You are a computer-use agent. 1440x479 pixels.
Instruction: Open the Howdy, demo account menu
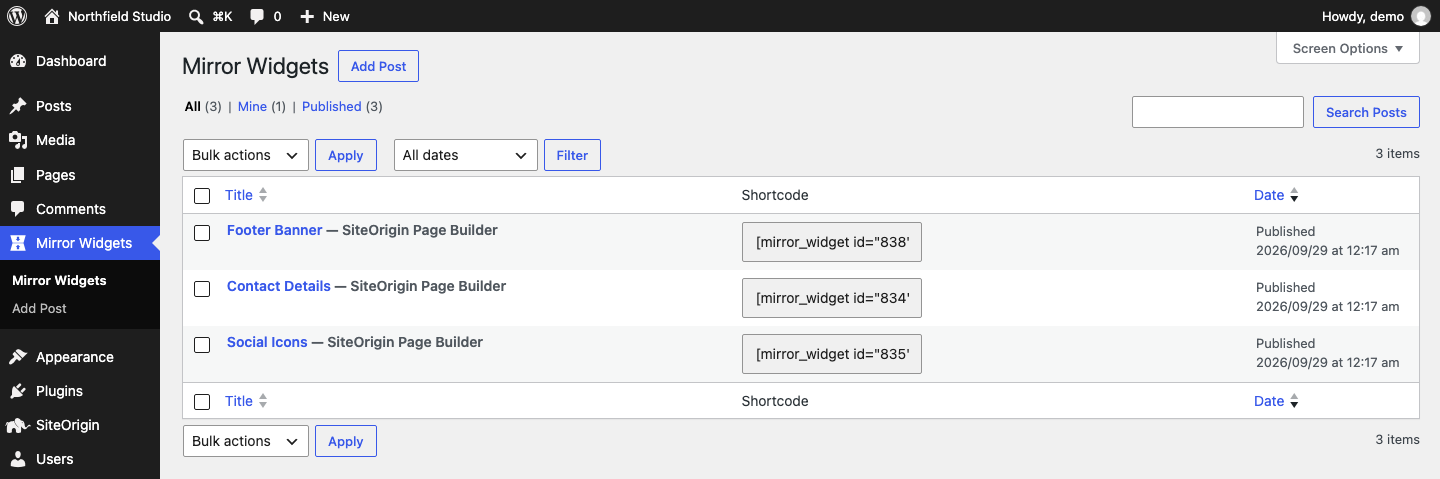click(x=1376, y=16)
